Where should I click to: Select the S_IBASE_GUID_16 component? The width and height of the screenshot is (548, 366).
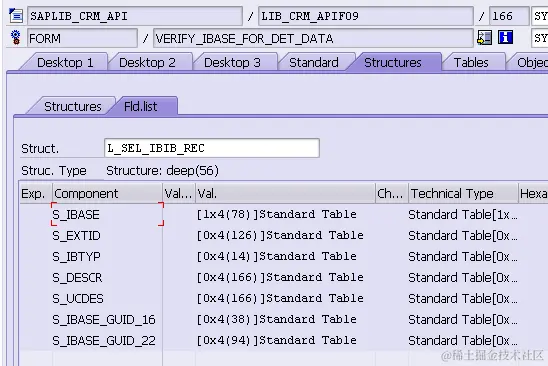[107, 319]
